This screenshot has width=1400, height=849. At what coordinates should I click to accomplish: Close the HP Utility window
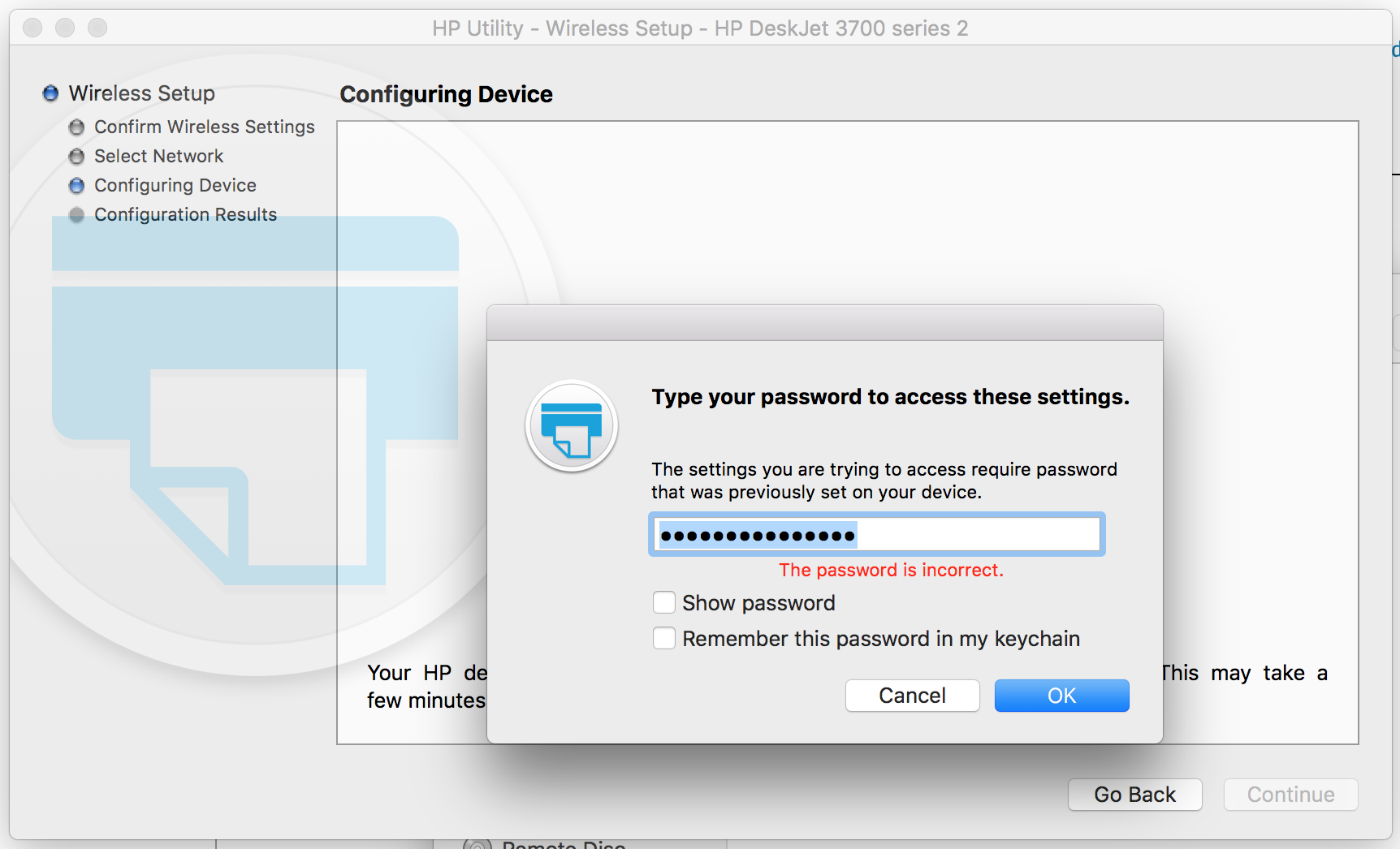pos(32,28)
